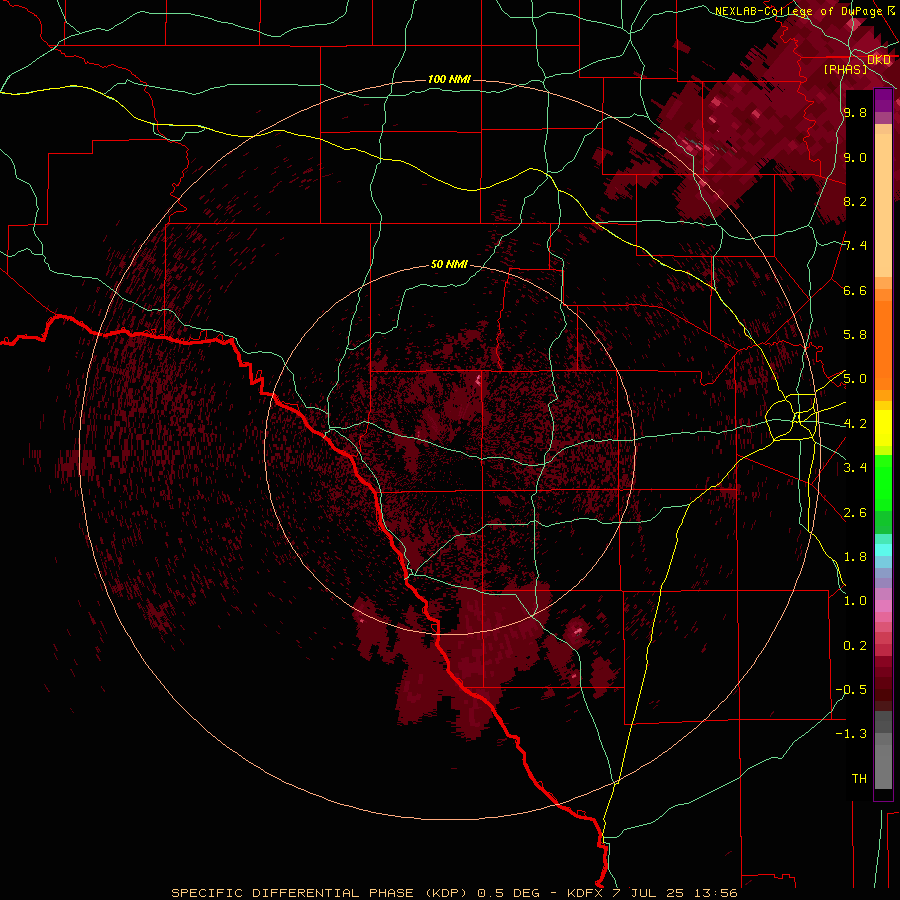
Task: Pick the orange segment of the color bar
Action: pos(883,344)
